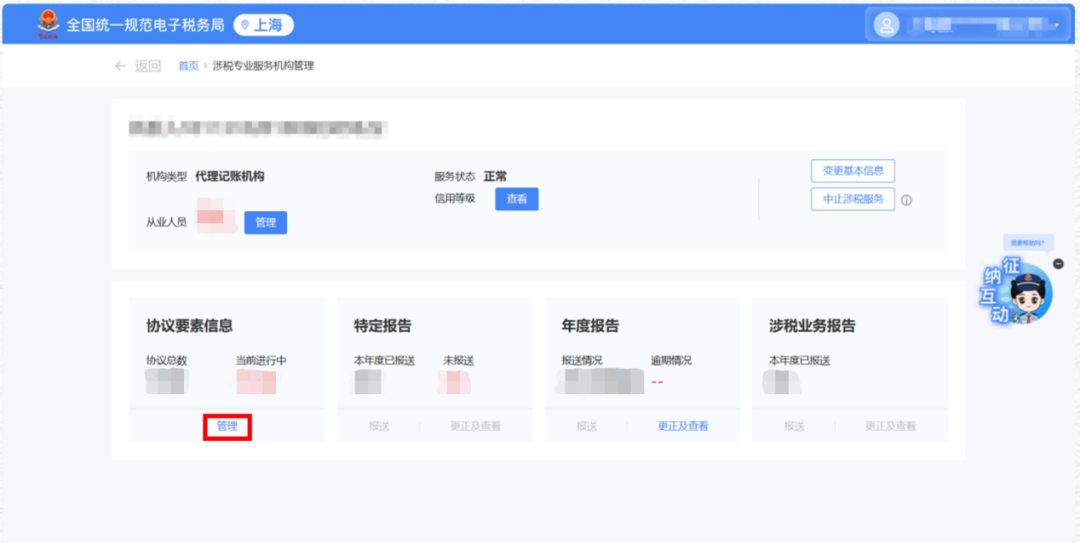
Task: Click the 中止涉税服务 button
Action: pos(853,199)
